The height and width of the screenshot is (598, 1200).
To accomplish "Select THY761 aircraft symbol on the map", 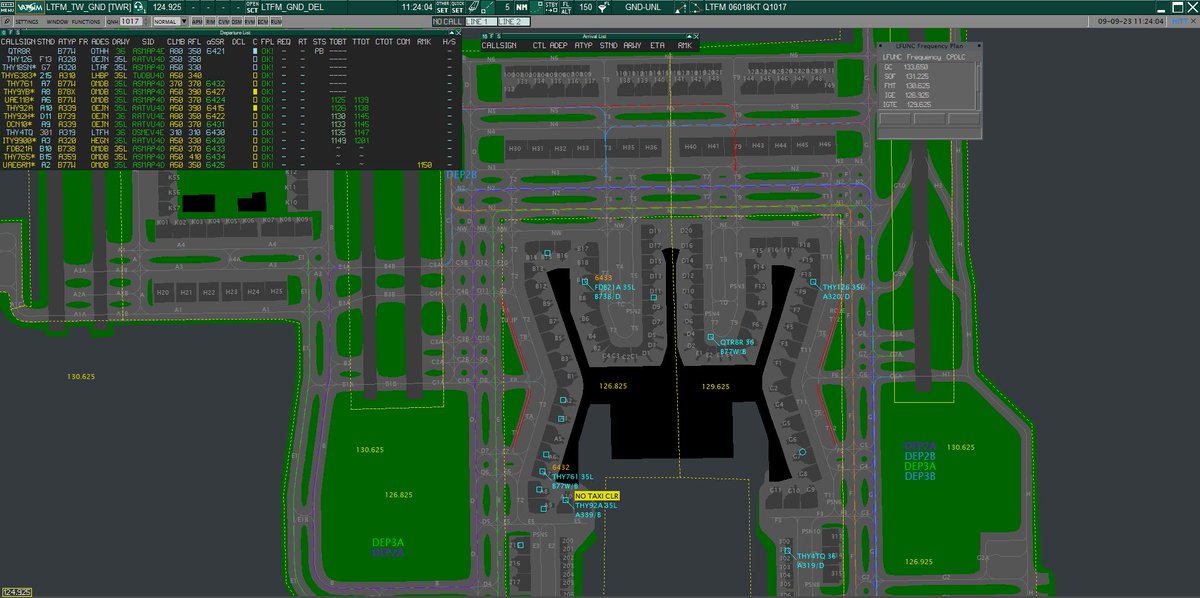I will pyautogui.click(x=541, y=469).
